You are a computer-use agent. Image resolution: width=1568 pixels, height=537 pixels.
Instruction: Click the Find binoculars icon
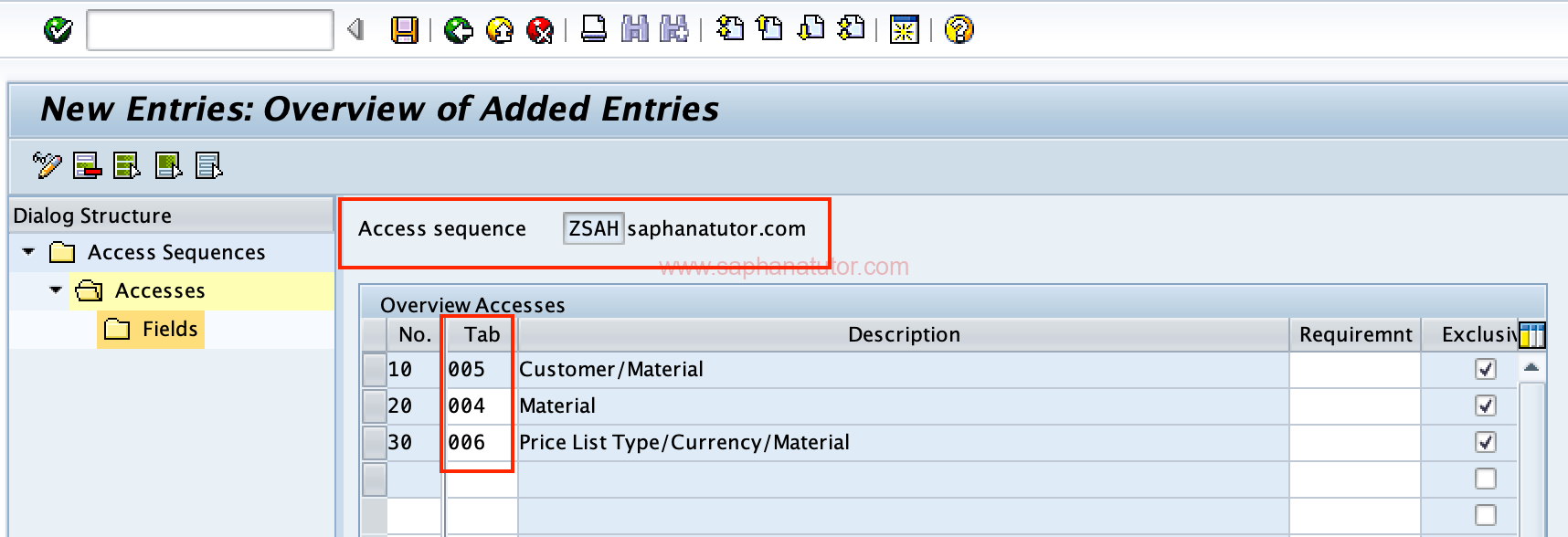click(x=635, y=30)
